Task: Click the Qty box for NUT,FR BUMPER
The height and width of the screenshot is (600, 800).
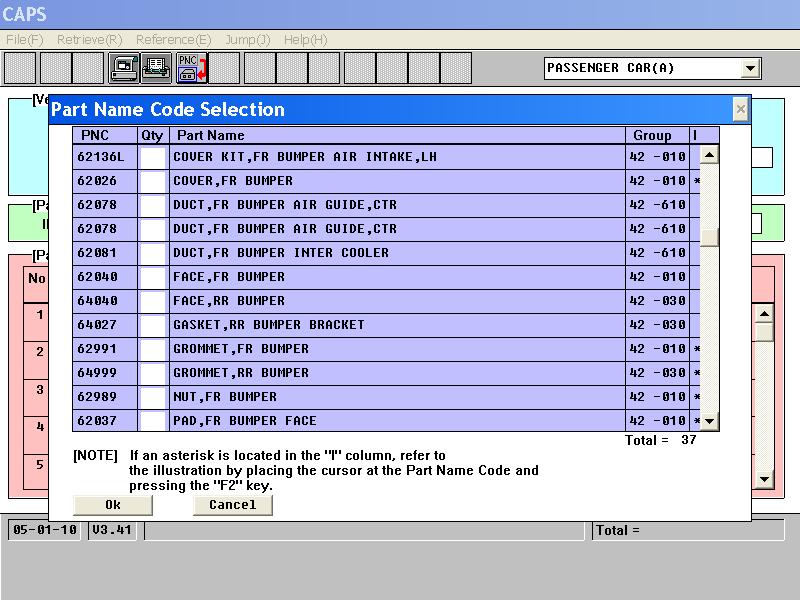Action: pos(153,397)
